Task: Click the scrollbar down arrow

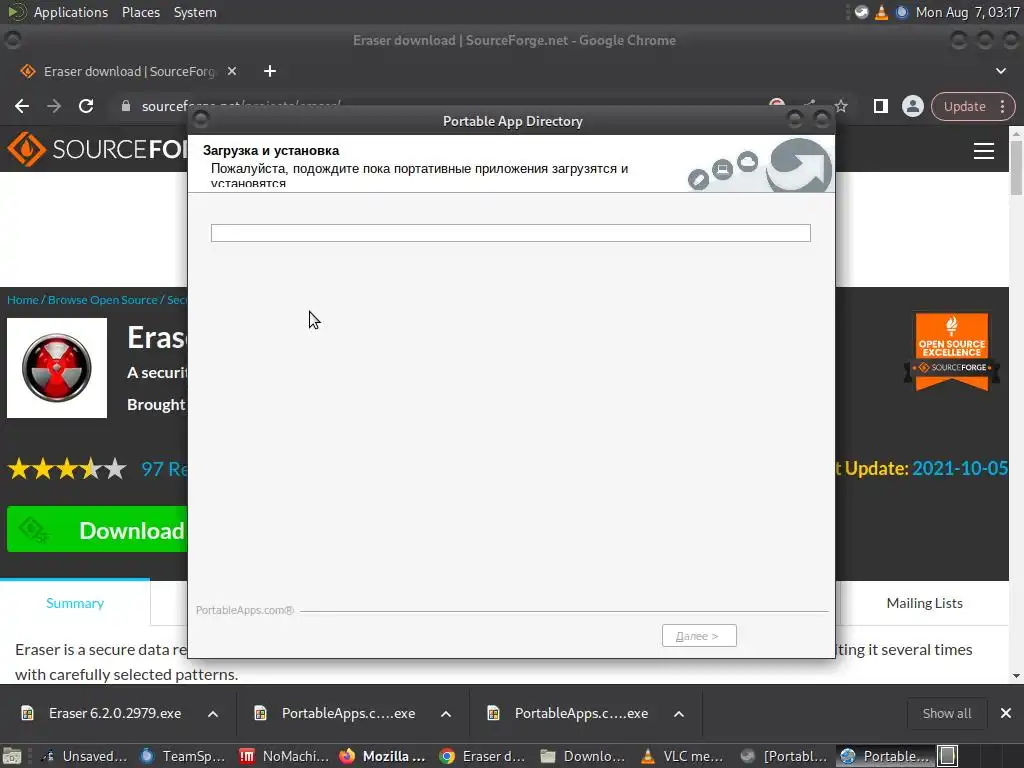Action: click(x=1016, y=676)
